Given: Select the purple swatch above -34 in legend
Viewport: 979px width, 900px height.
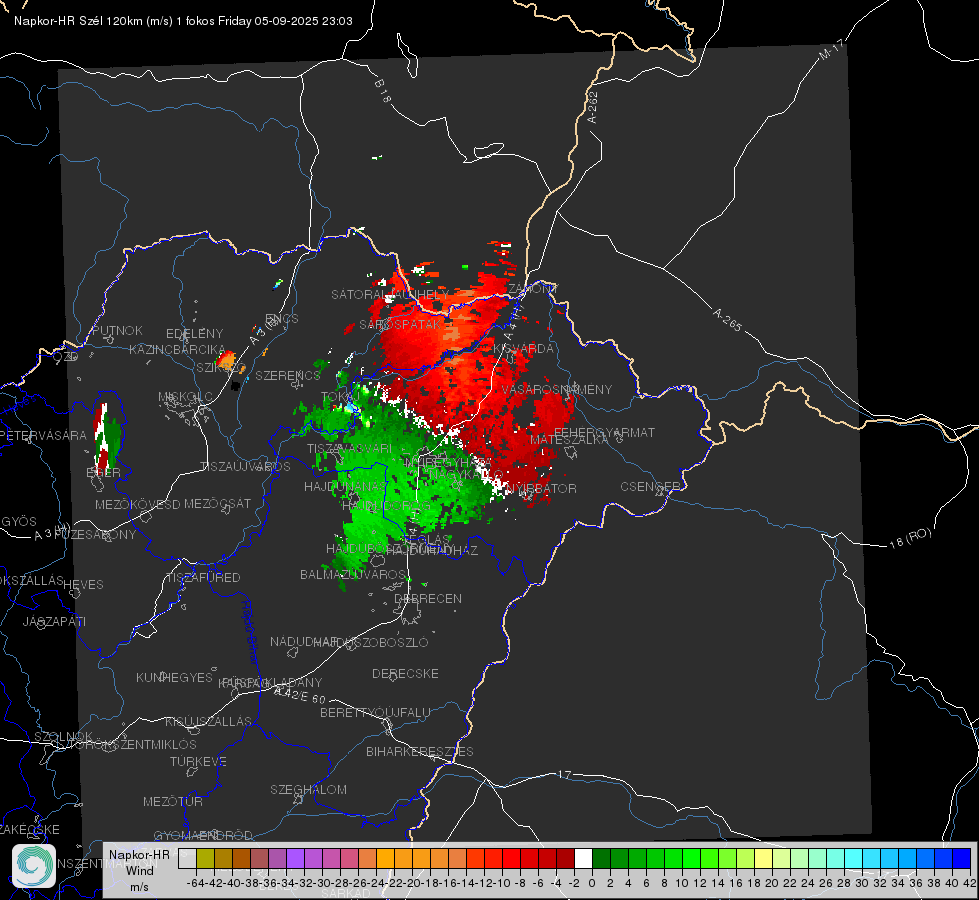Looking at the screenshot, I should 295,858.
